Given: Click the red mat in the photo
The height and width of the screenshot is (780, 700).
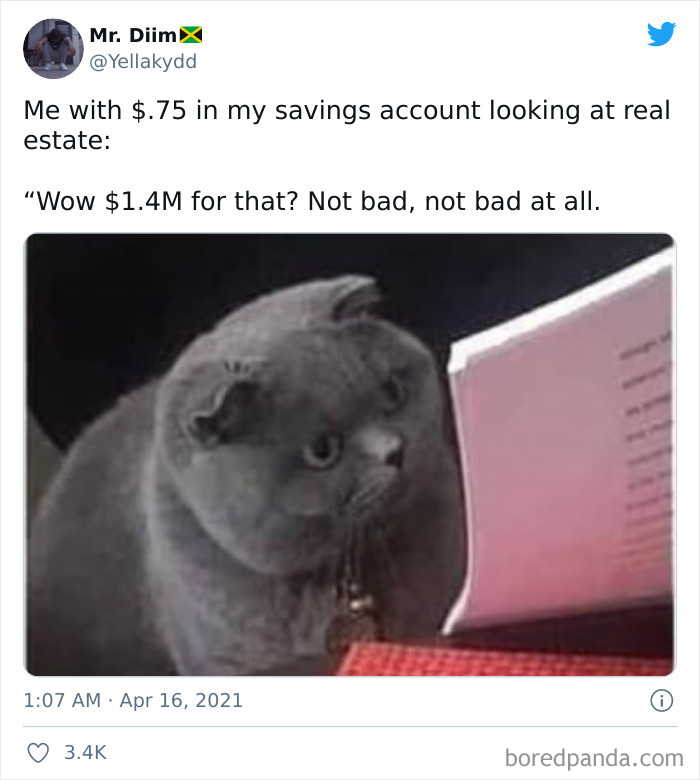Looking at the screenshot, I should 505,658.
